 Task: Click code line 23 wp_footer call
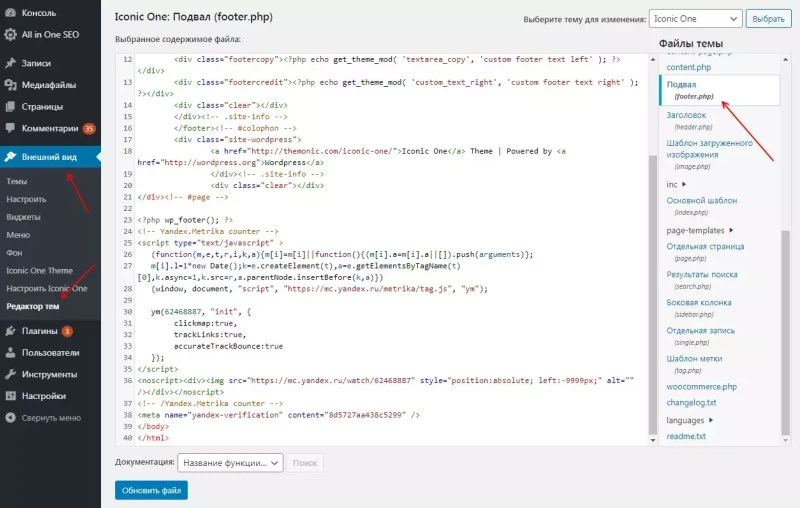[185, 220]
